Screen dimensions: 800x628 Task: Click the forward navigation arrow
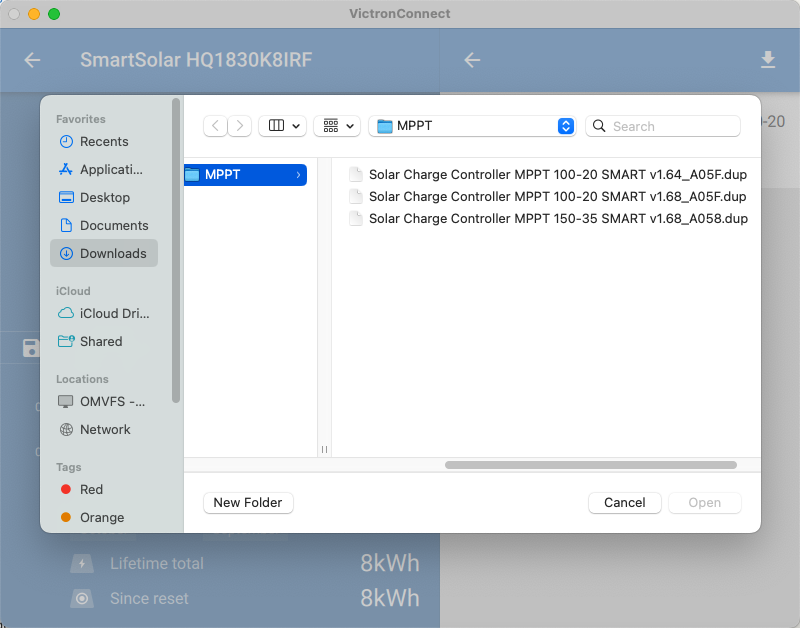point(239,125)
